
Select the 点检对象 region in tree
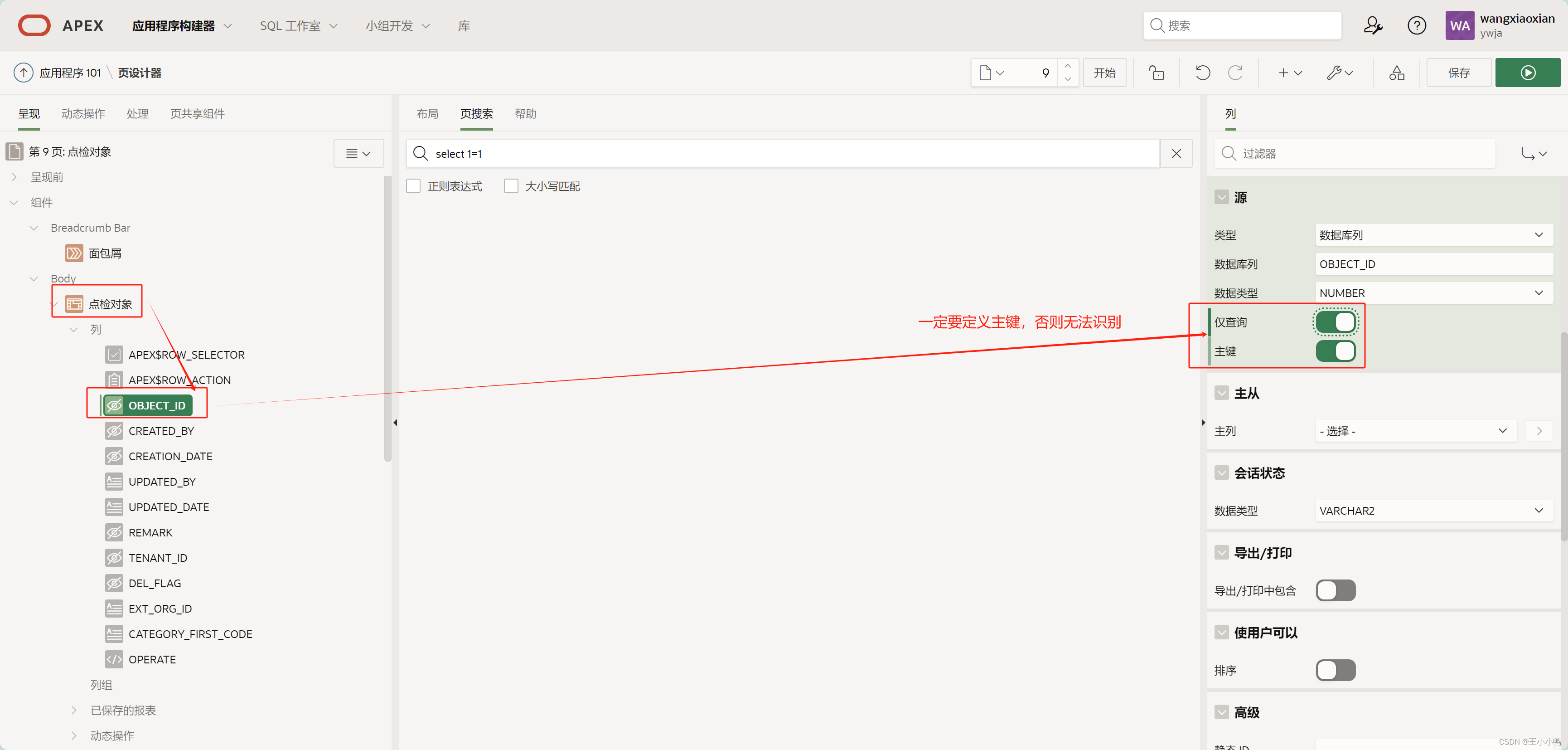tap(110, 303)
